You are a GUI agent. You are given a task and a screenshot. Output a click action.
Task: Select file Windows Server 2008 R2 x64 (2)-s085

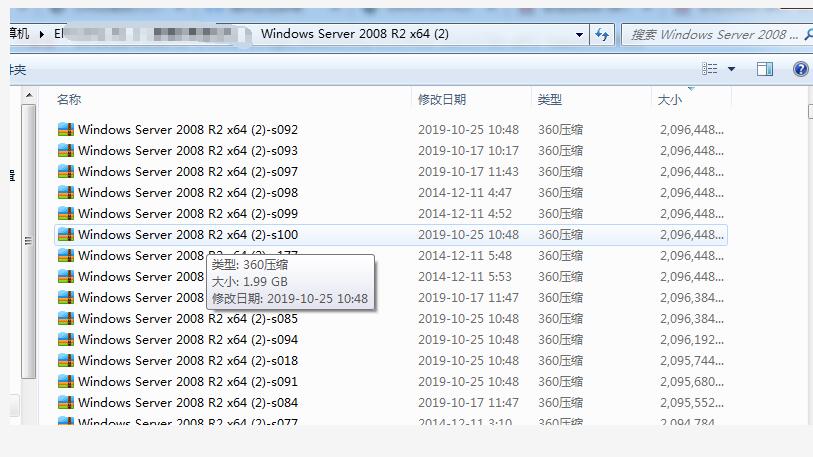coord(188,318)
